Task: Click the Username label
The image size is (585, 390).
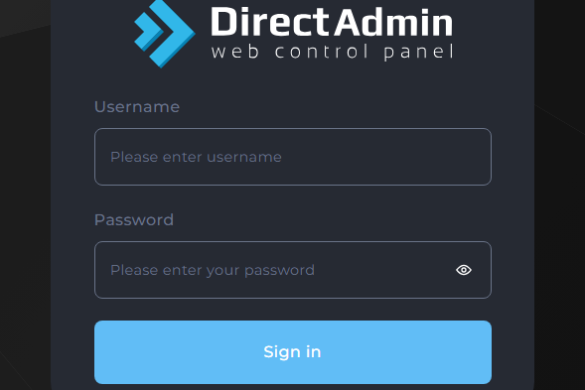Action: point(137,107)
